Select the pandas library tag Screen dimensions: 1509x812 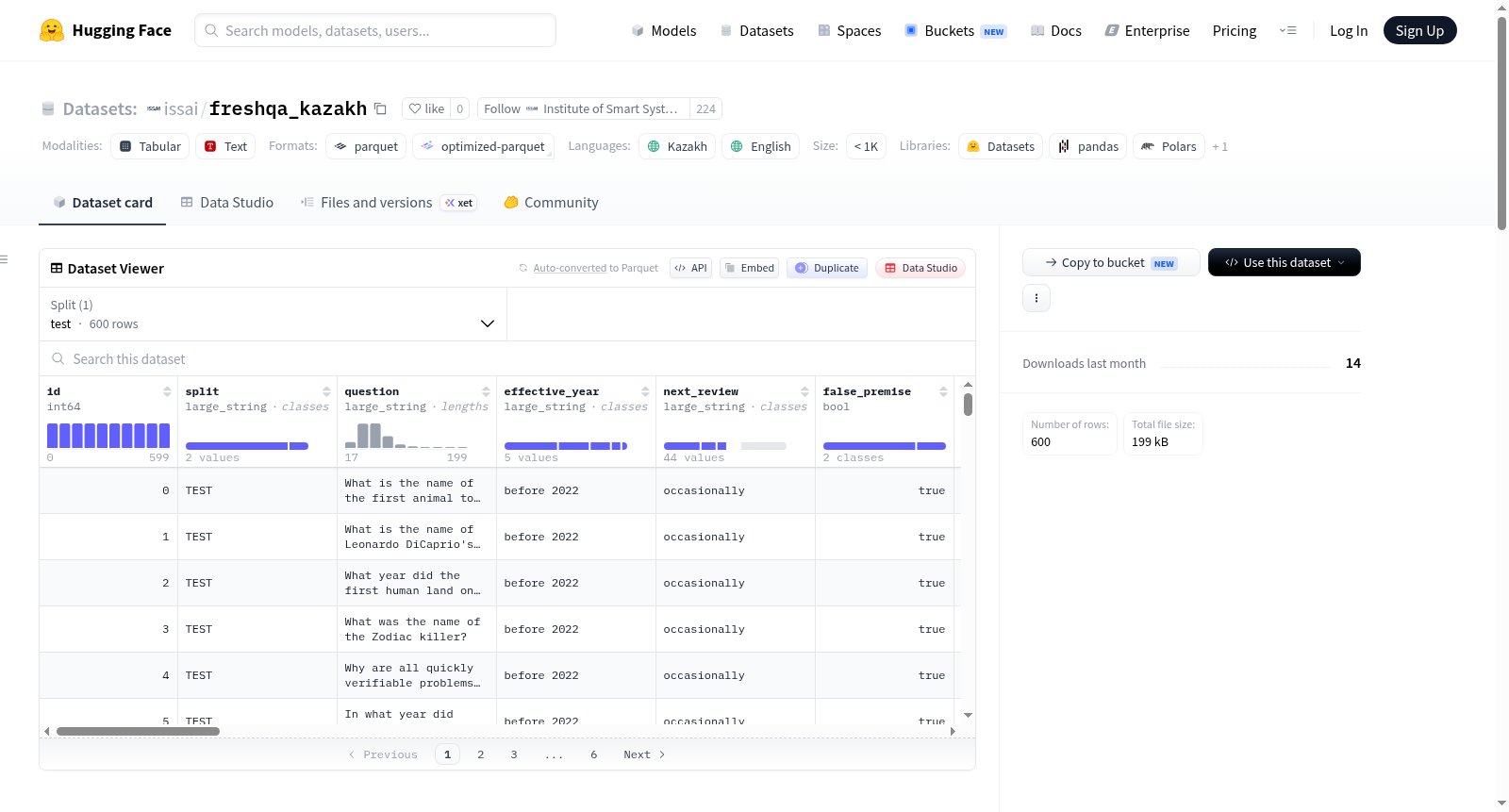pos(1088,146)
